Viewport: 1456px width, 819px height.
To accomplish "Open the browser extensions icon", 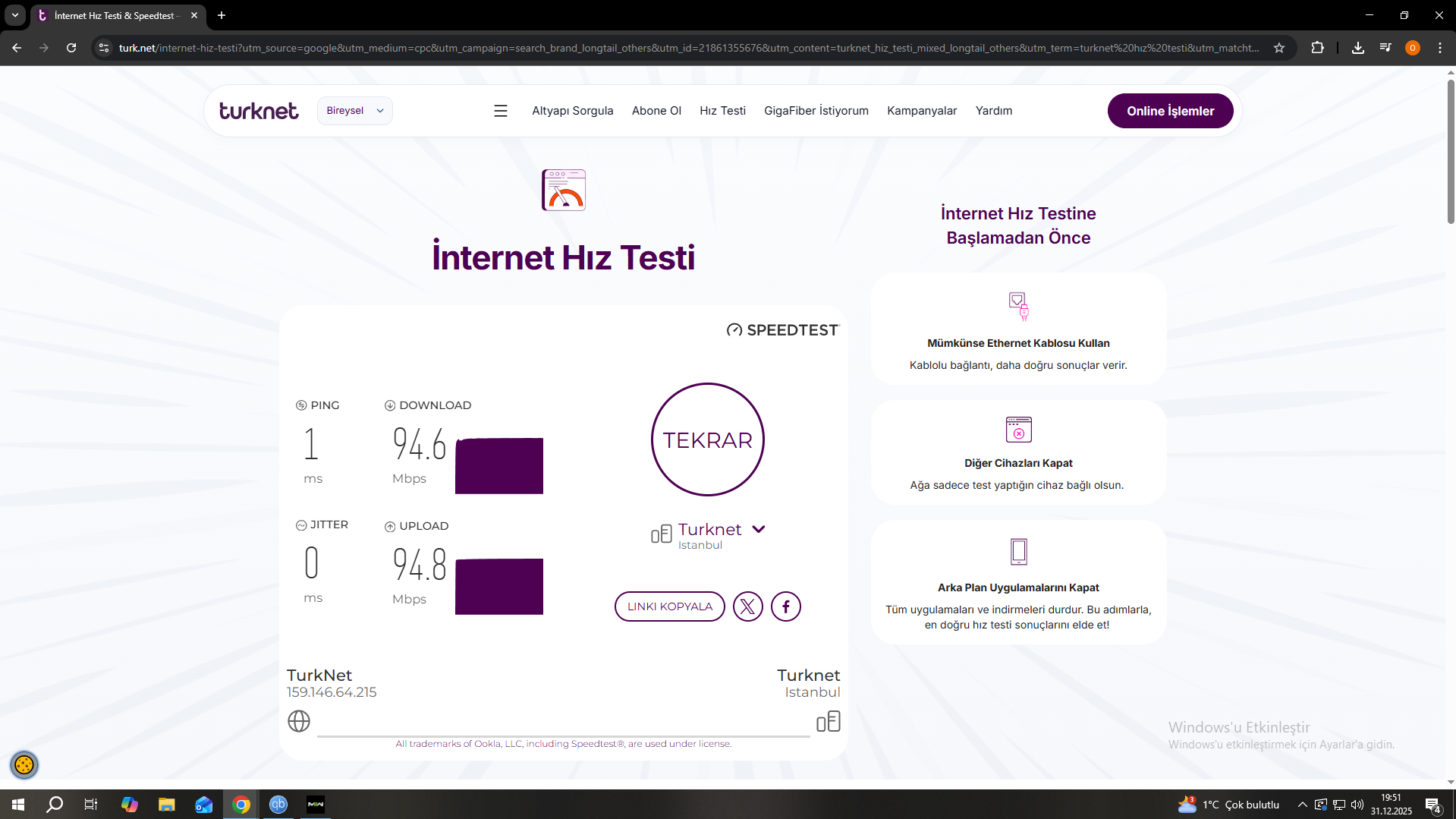I will click(x=1318, y=48).
